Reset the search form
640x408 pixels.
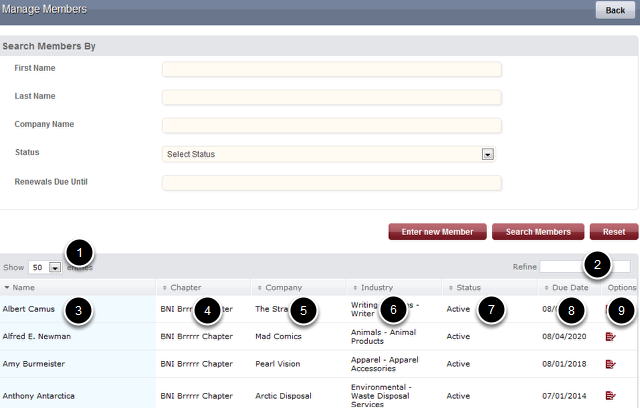614,232
